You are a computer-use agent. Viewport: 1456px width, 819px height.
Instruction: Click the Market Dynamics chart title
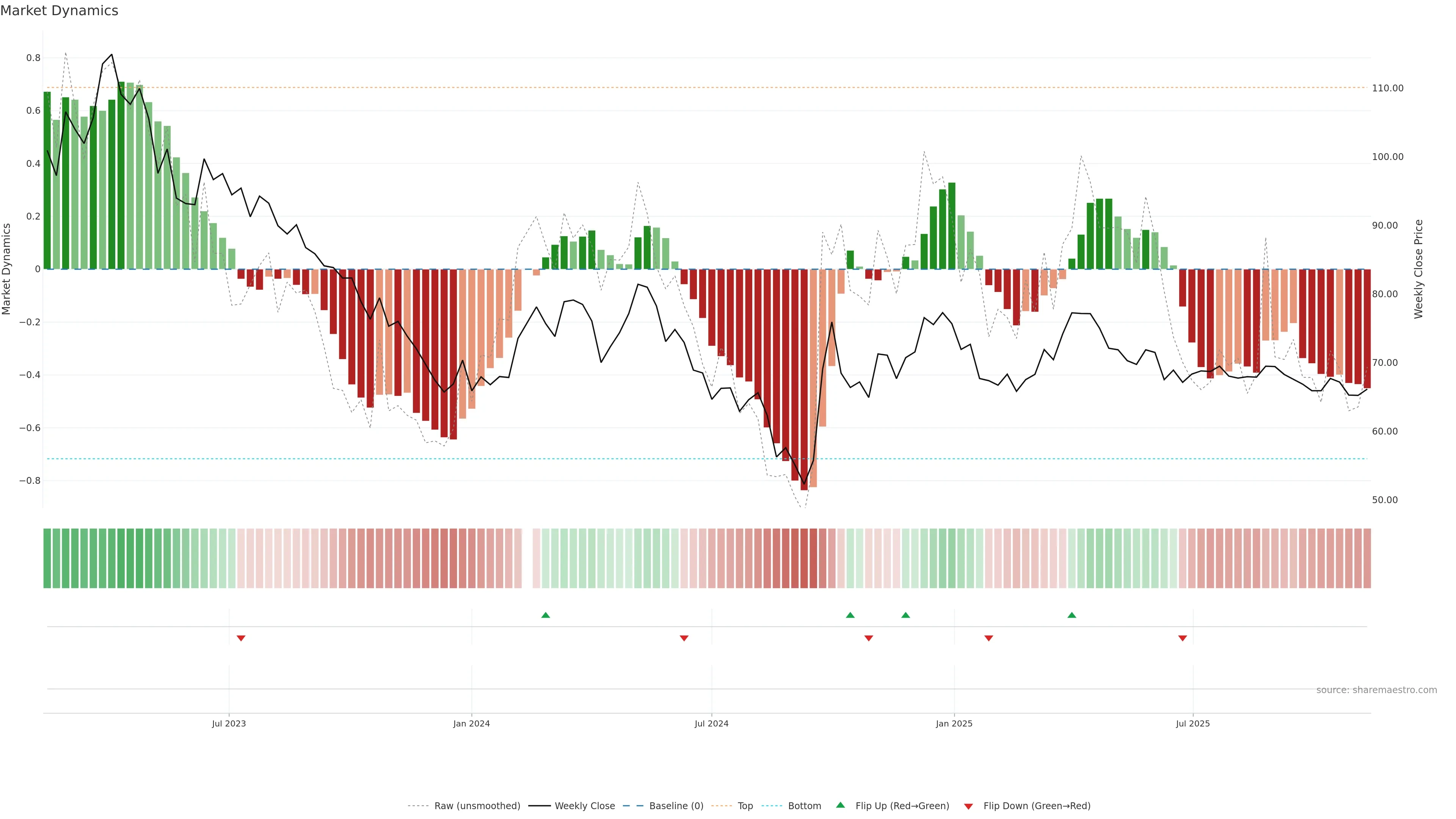(60, 11)
